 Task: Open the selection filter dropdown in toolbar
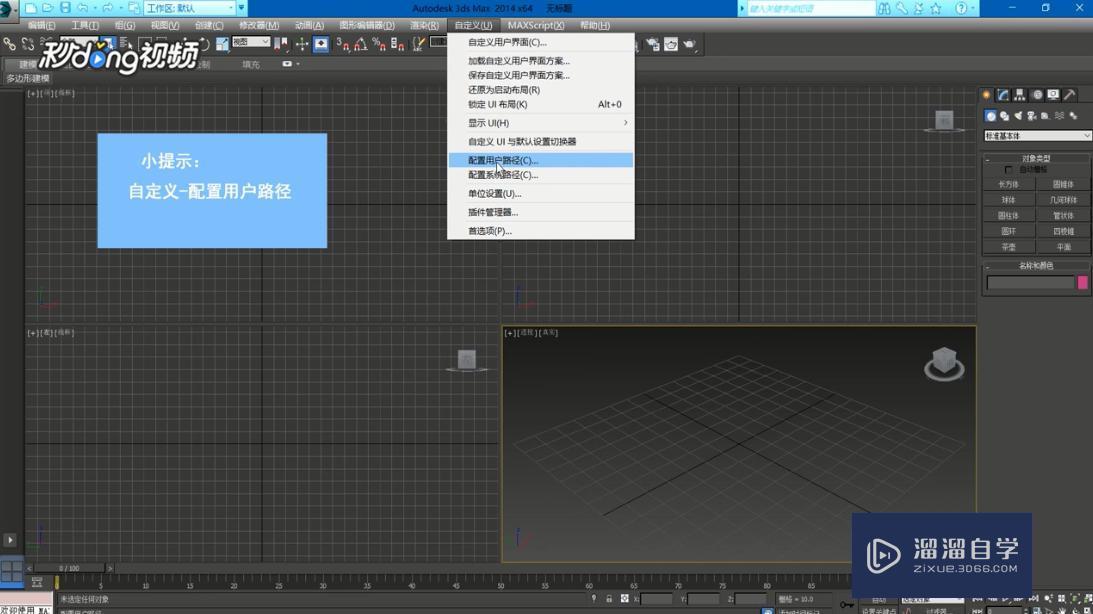tap(80, 41)
